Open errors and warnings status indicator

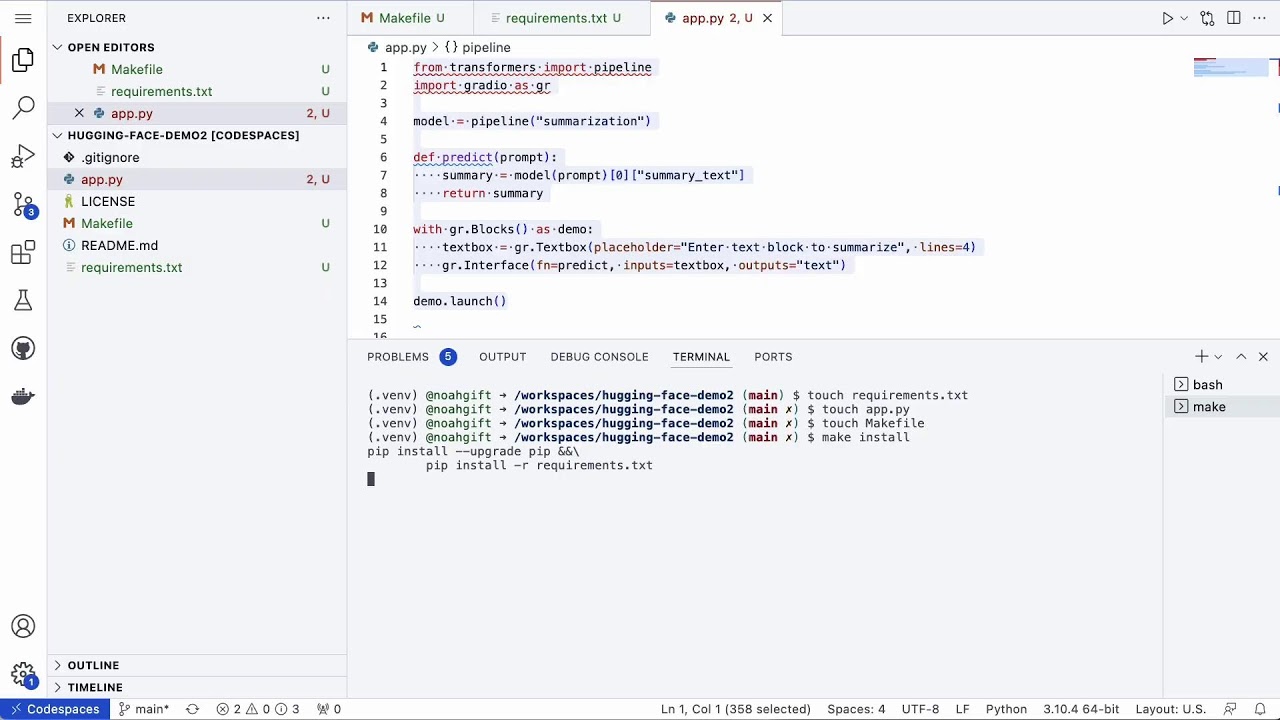[x=258, y=709]
